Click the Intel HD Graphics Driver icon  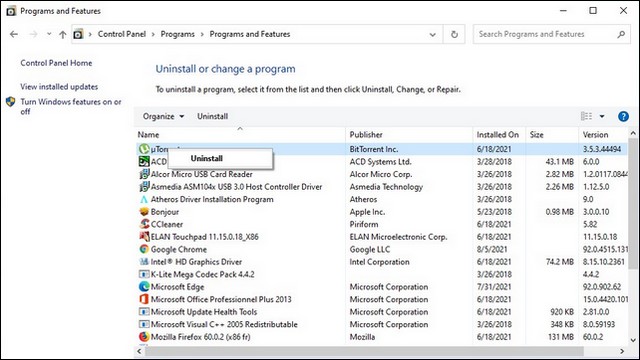coord(144,262)
